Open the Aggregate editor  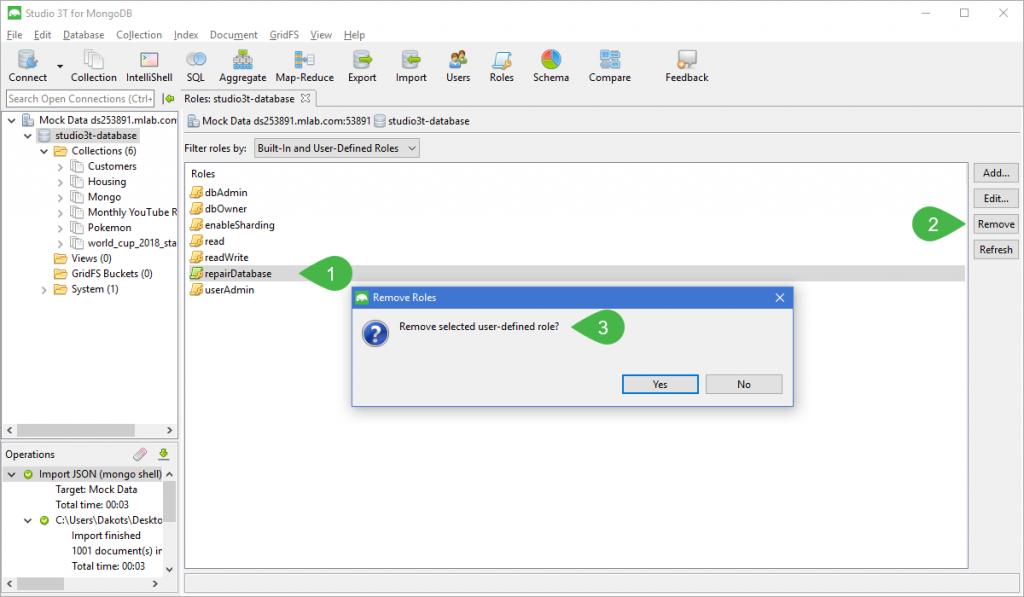[242, 67]
